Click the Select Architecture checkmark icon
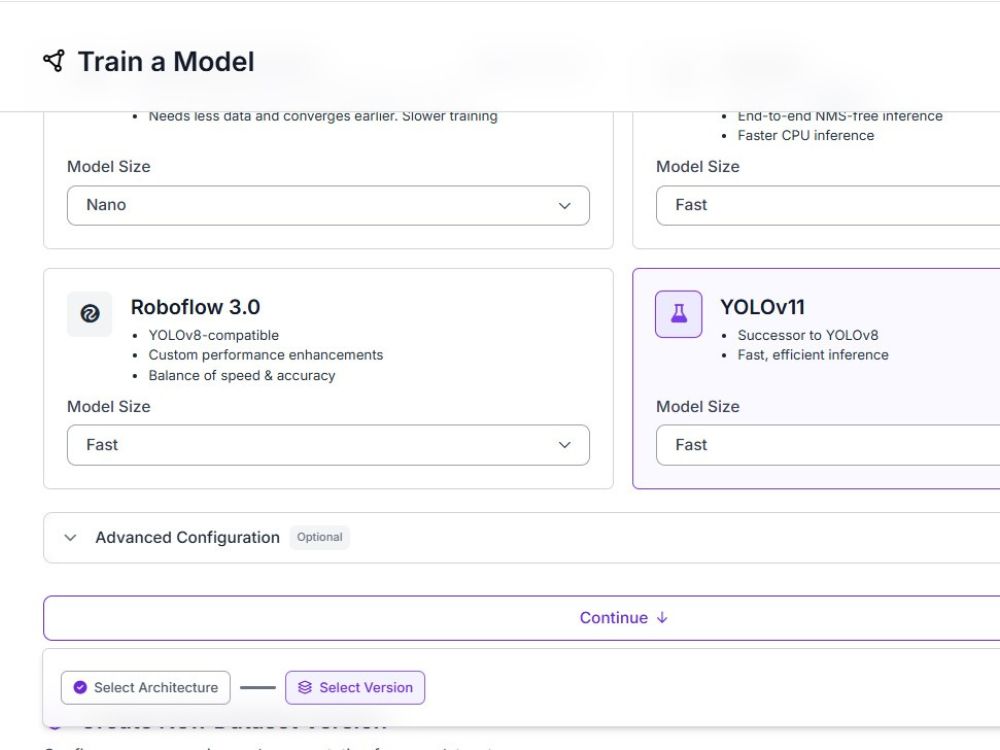1000x750 pixels. click(x=80, y=688)
